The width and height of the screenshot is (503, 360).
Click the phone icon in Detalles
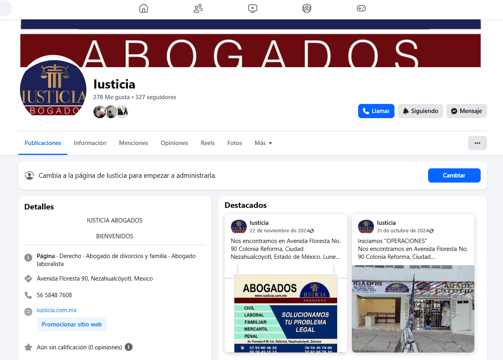(x=28, y=295)
